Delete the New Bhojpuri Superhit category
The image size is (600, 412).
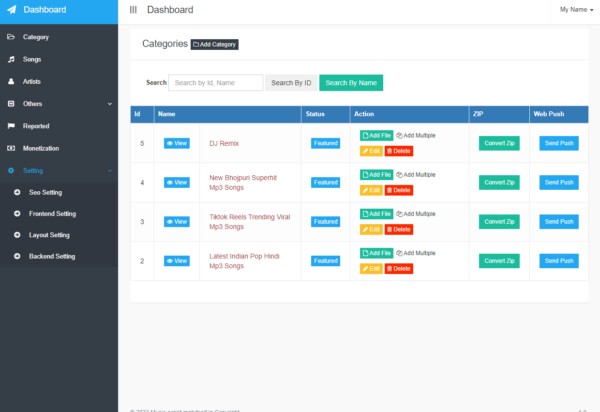coord(399,190)
